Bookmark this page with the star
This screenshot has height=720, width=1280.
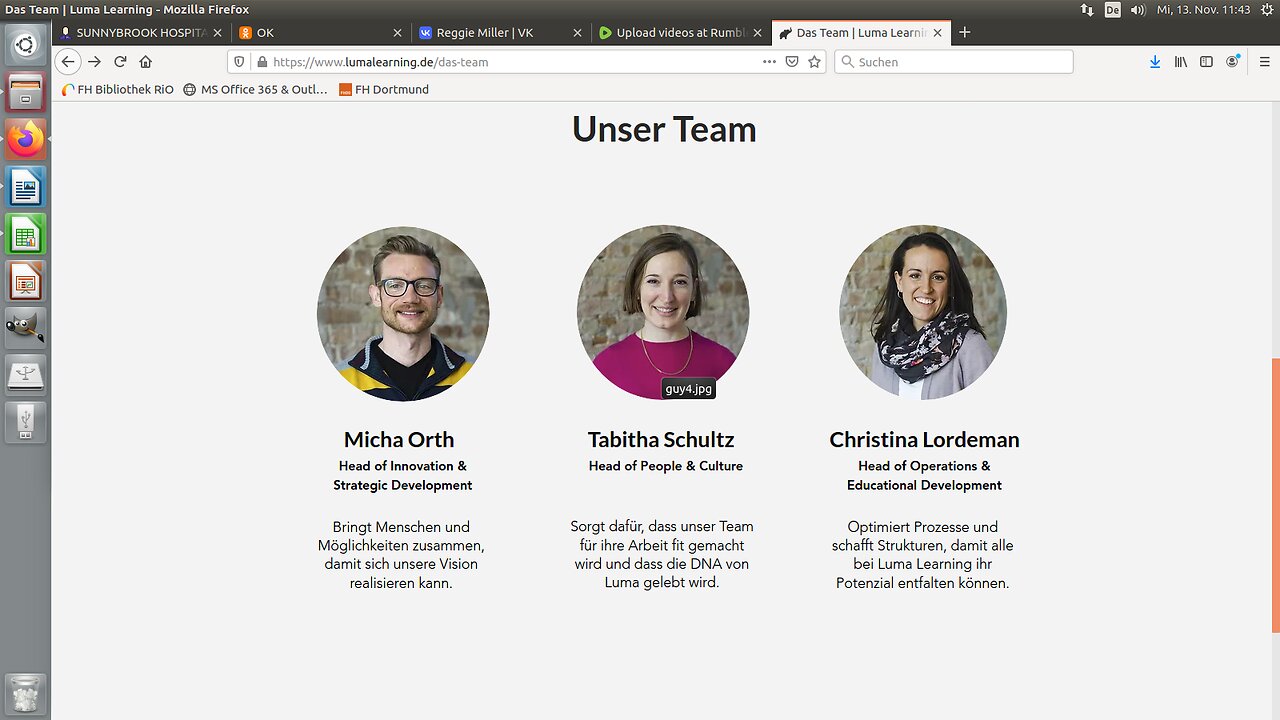tap(815, 62)
